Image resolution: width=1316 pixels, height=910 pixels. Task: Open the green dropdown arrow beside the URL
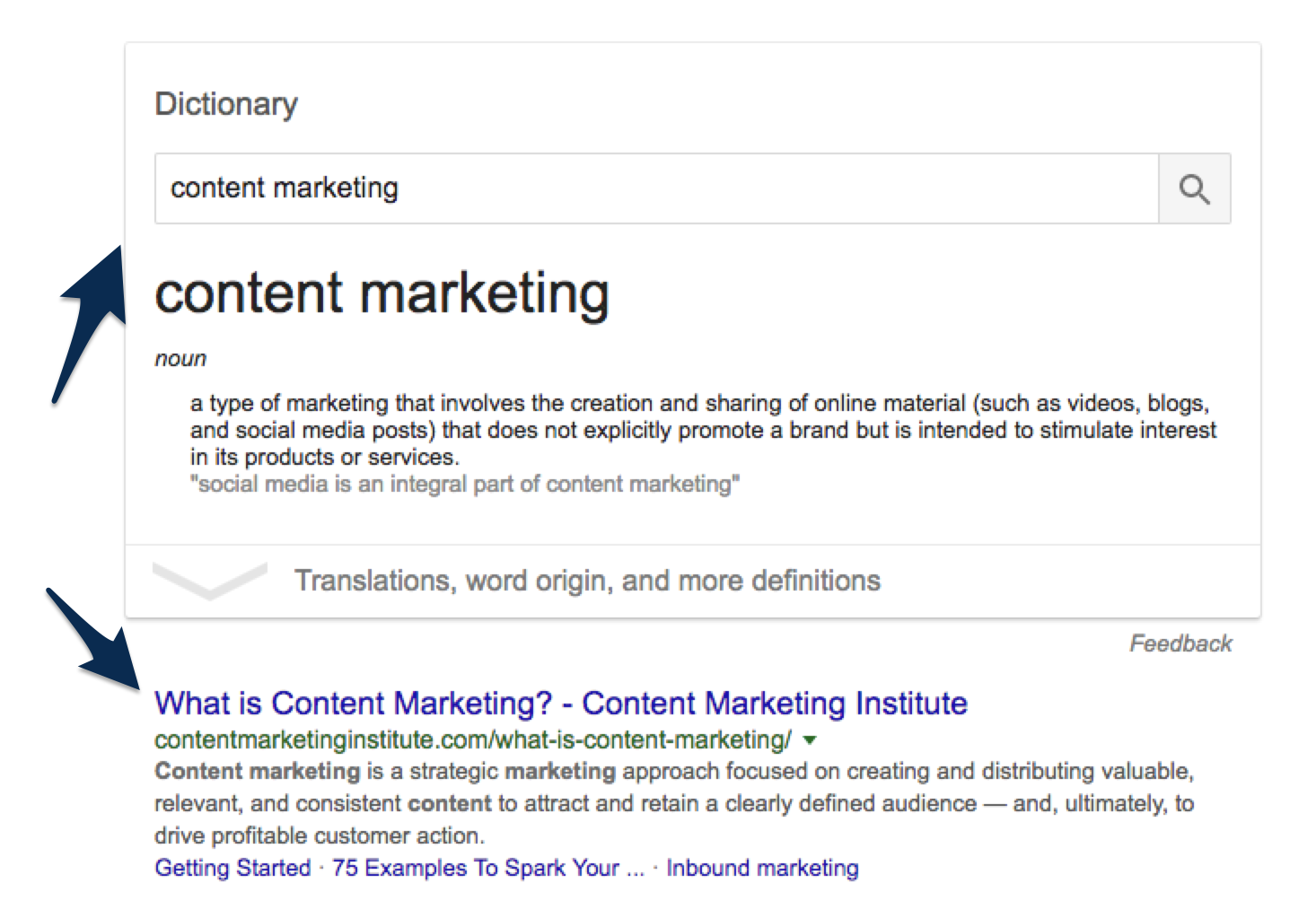[810, 741]
